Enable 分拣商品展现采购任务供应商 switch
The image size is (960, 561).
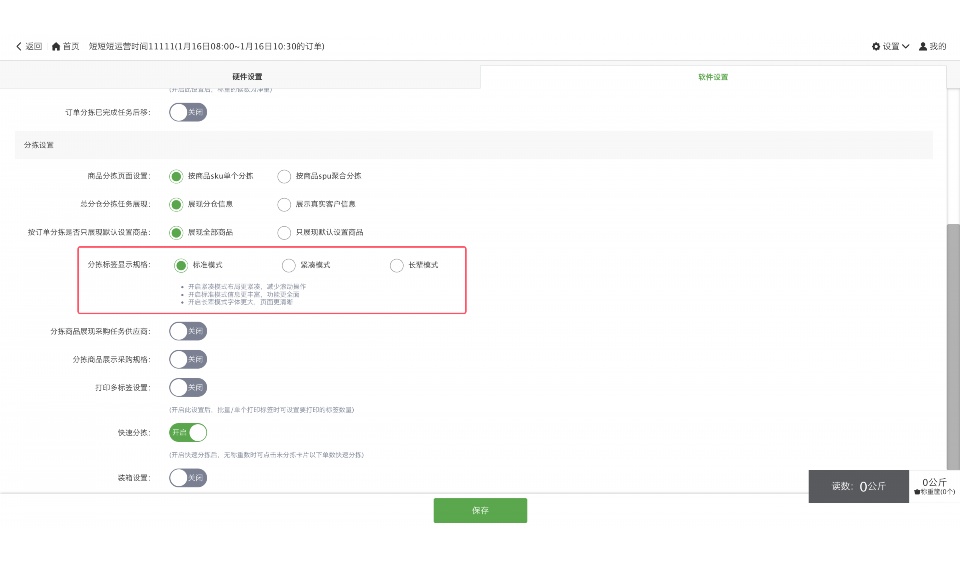click(x=187, y=331)
